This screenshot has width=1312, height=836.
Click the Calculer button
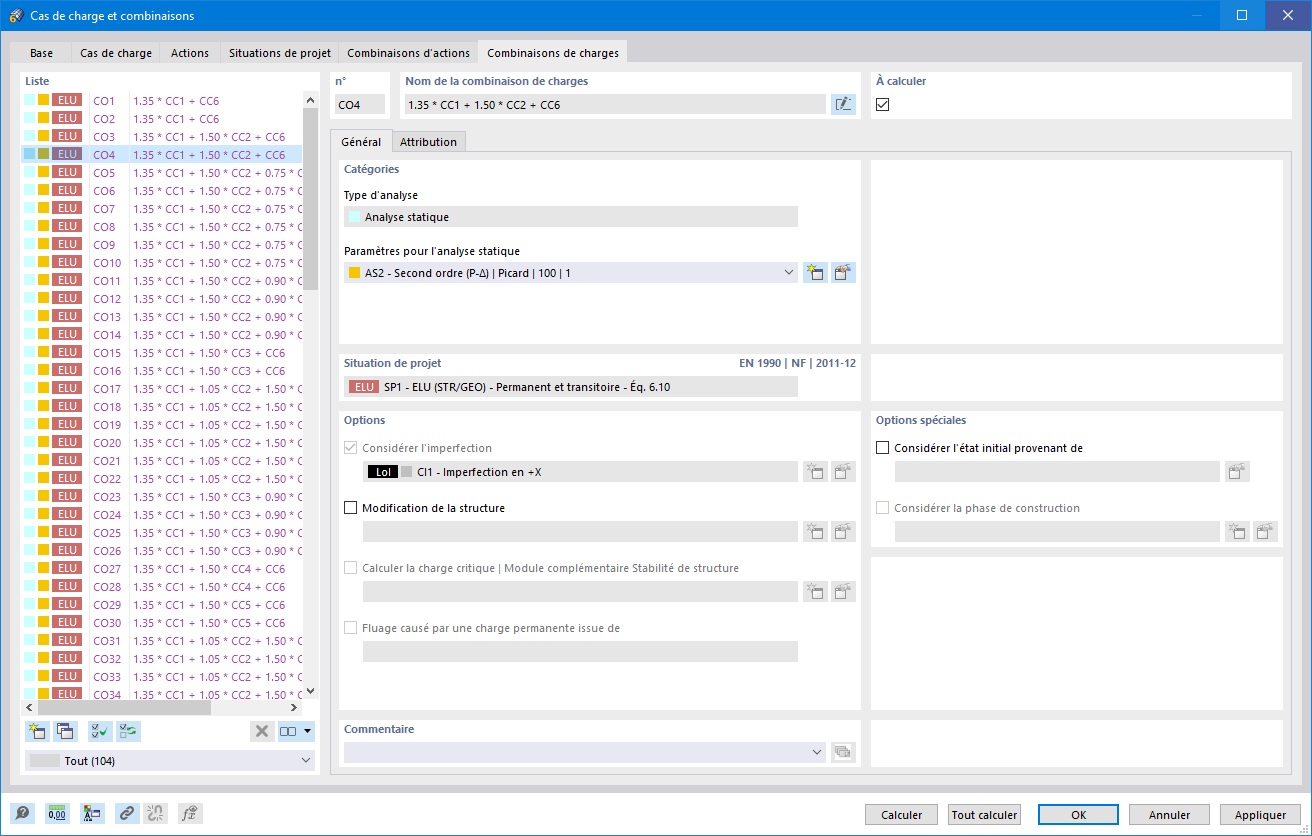point(902,815)
